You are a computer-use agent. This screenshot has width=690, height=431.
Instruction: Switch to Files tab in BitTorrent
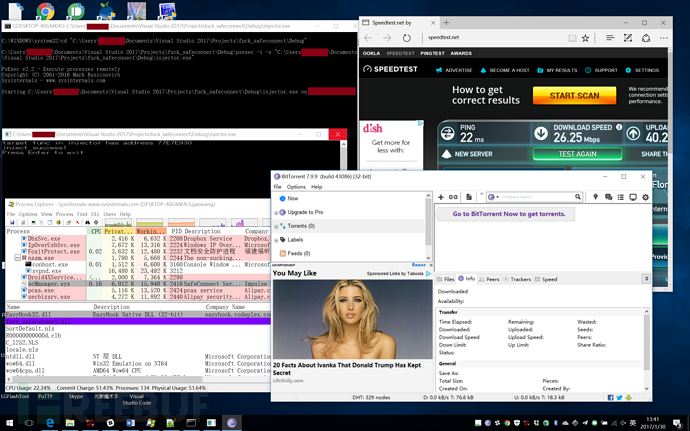point(446,279)
